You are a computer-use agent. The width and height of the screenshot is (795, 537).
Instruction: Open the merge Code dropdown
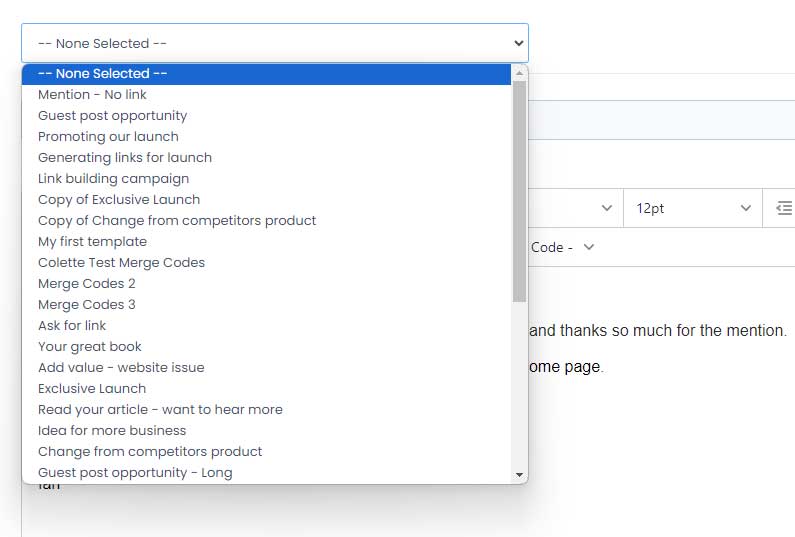(562, 247)
